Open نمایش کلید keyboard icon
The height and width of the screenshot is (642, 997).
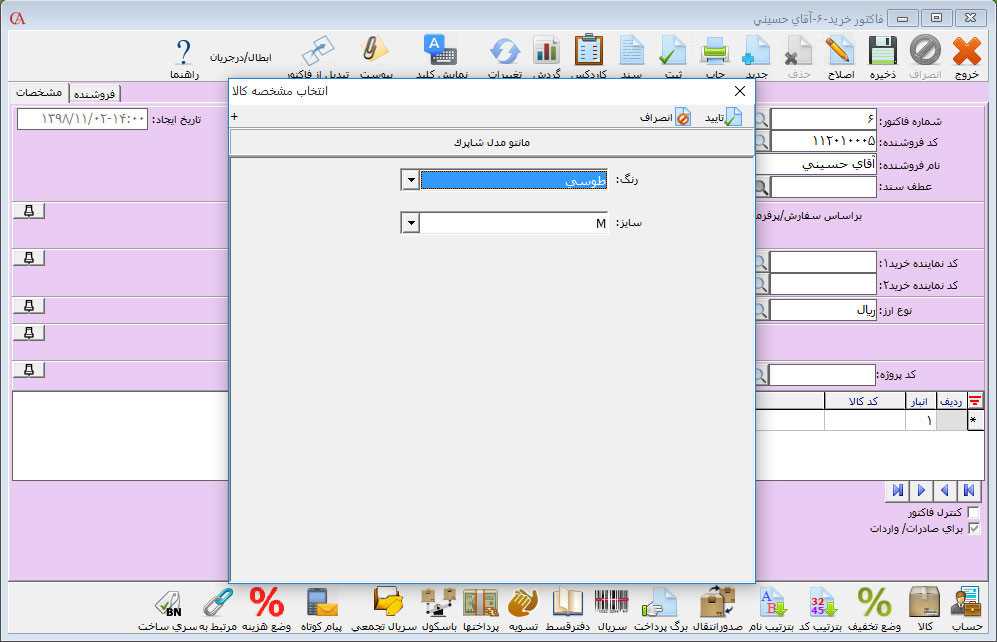point(440,51)
